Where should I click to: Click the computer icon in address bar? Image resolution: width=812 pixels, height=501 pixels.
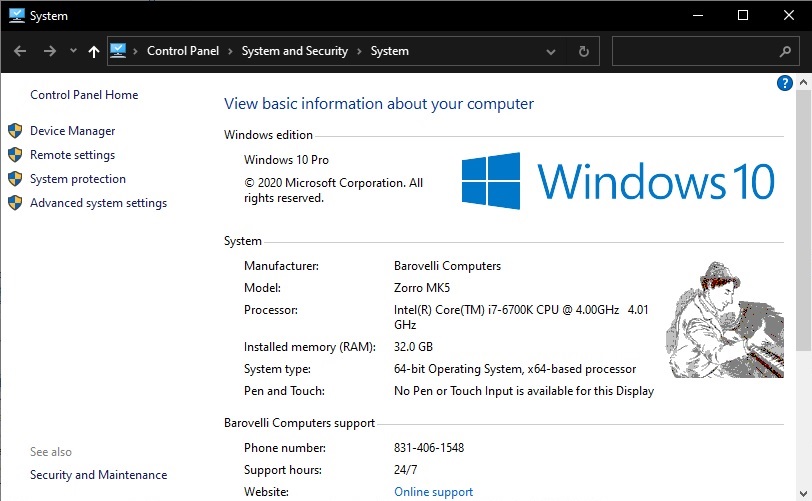click(118, 50)
